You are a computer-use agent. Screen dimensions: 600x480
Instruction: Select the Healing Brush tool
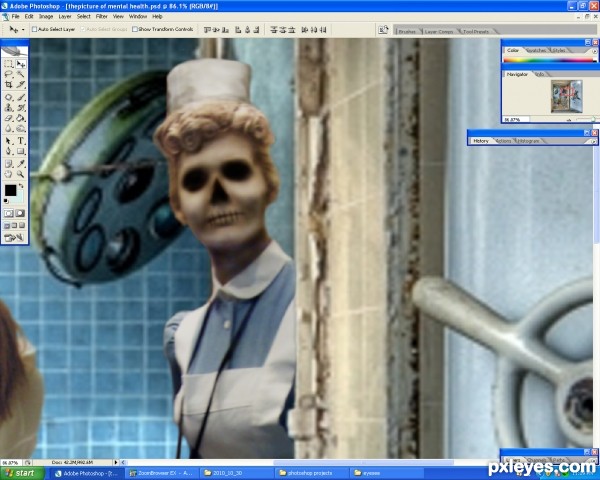click(x=9, y=97)
